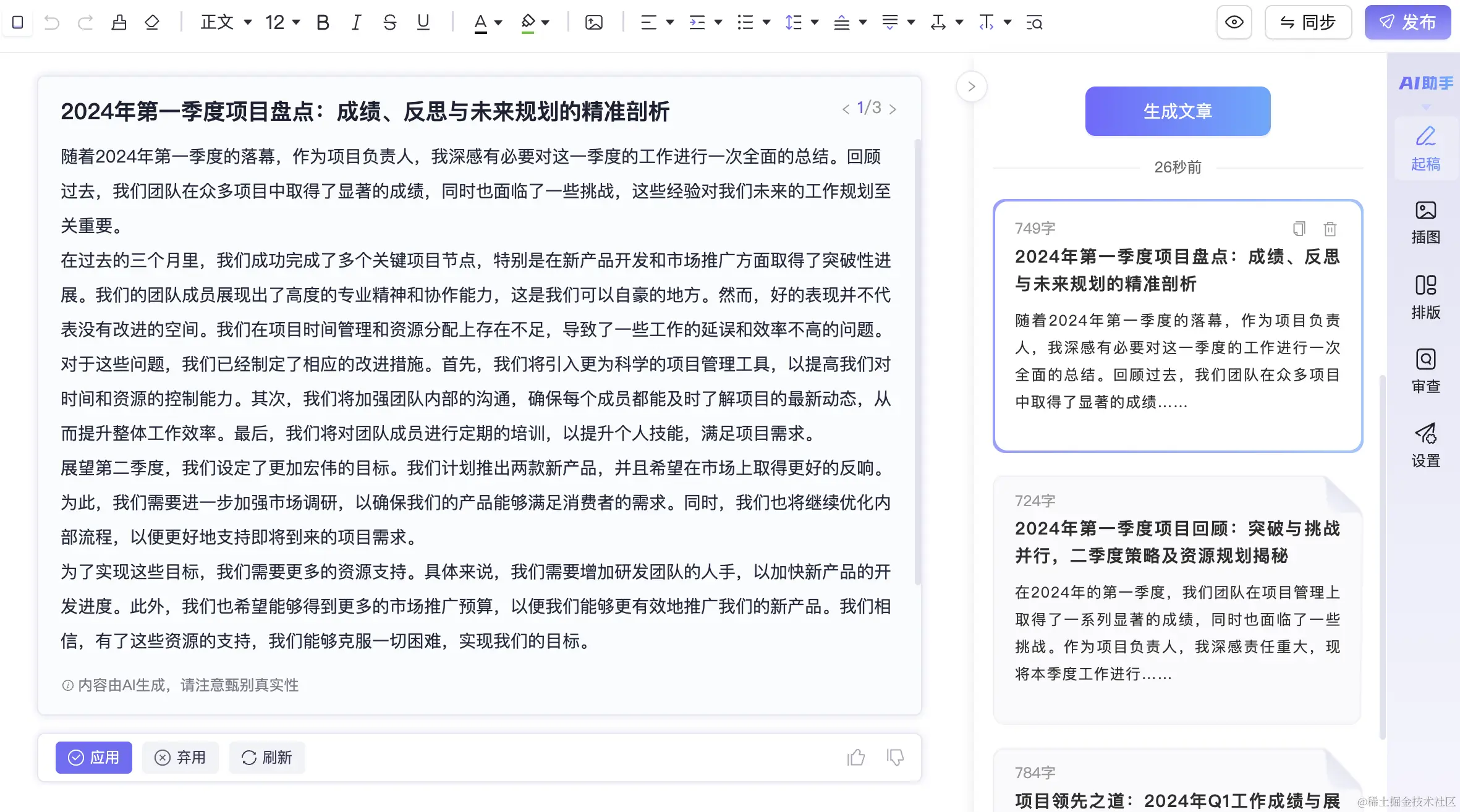This screenshot has height=812, width=1460.
Task: Open the 插图 panel in the sidebar
Action: pos(1425,222)
